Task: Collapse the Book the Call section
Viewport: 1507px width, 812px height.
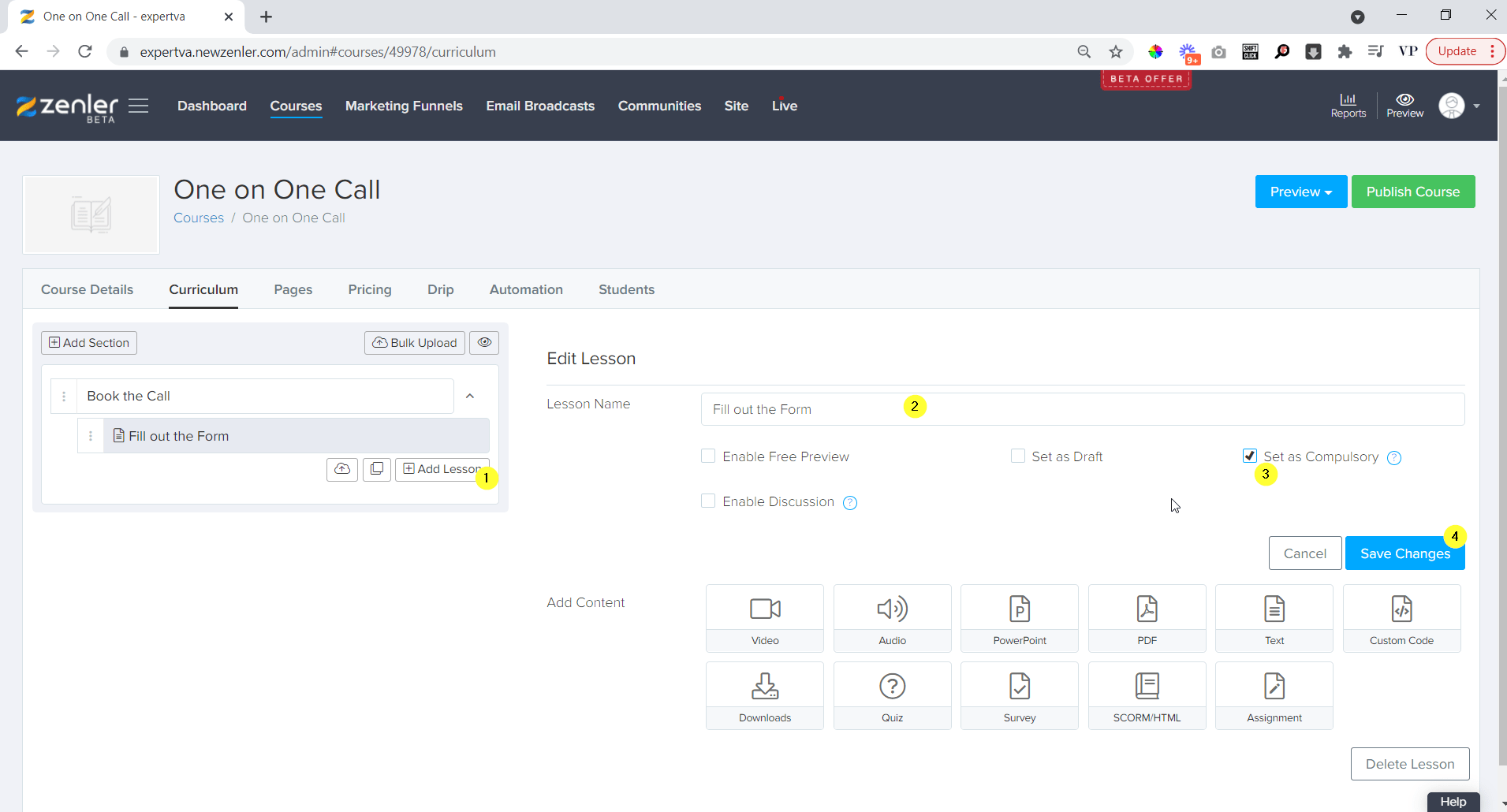Action: pyautogui.click(x=470, y=396)
